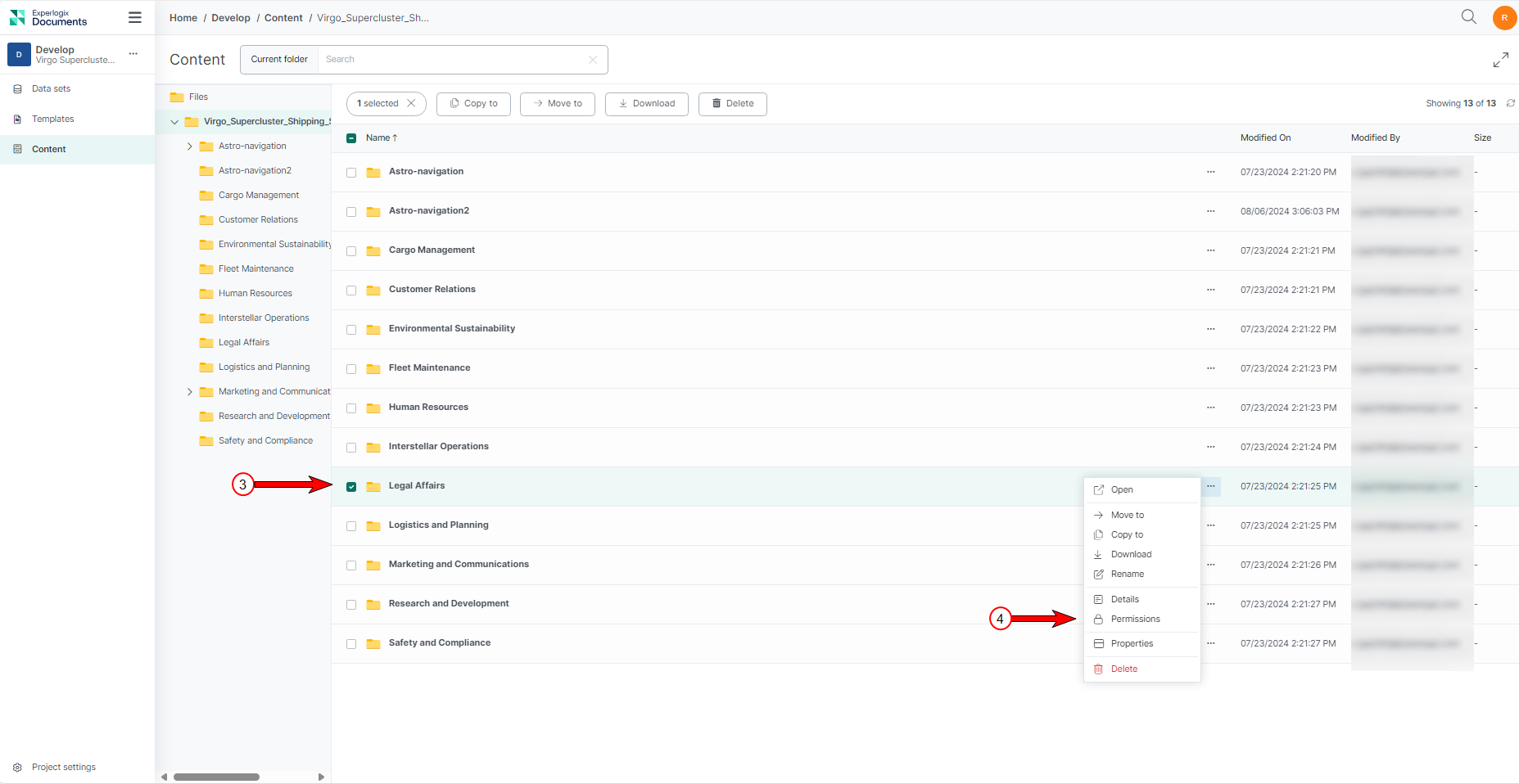Refresh the file list icon
The height and width of the screenshot is (784, 1519).
pyautogui.click(x=1511, y=103)
